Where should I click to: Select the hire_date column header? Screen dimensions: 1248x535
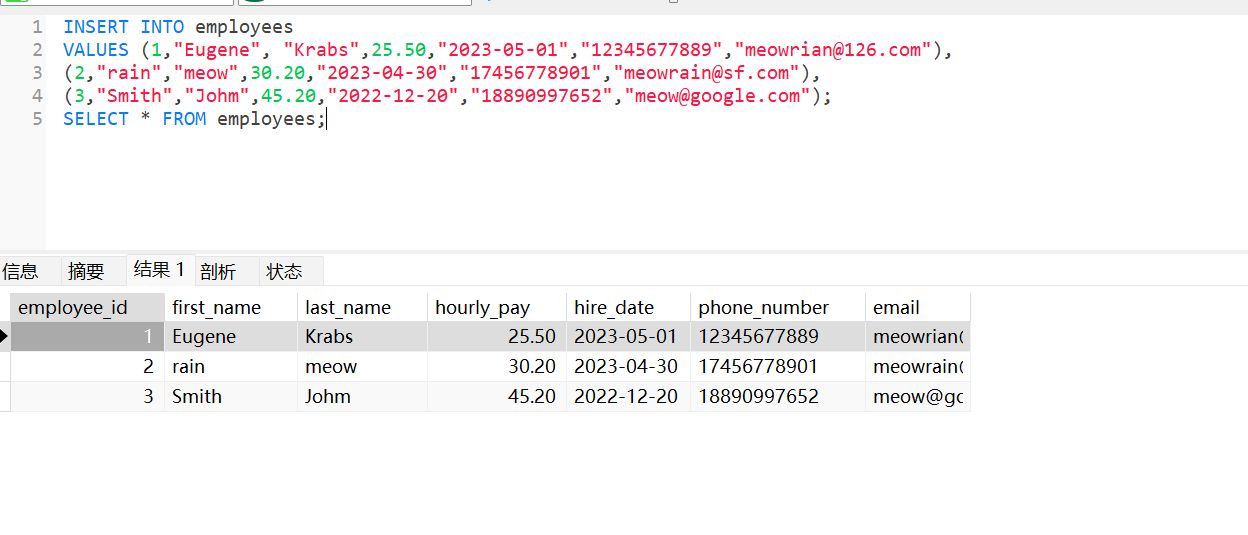614,307
